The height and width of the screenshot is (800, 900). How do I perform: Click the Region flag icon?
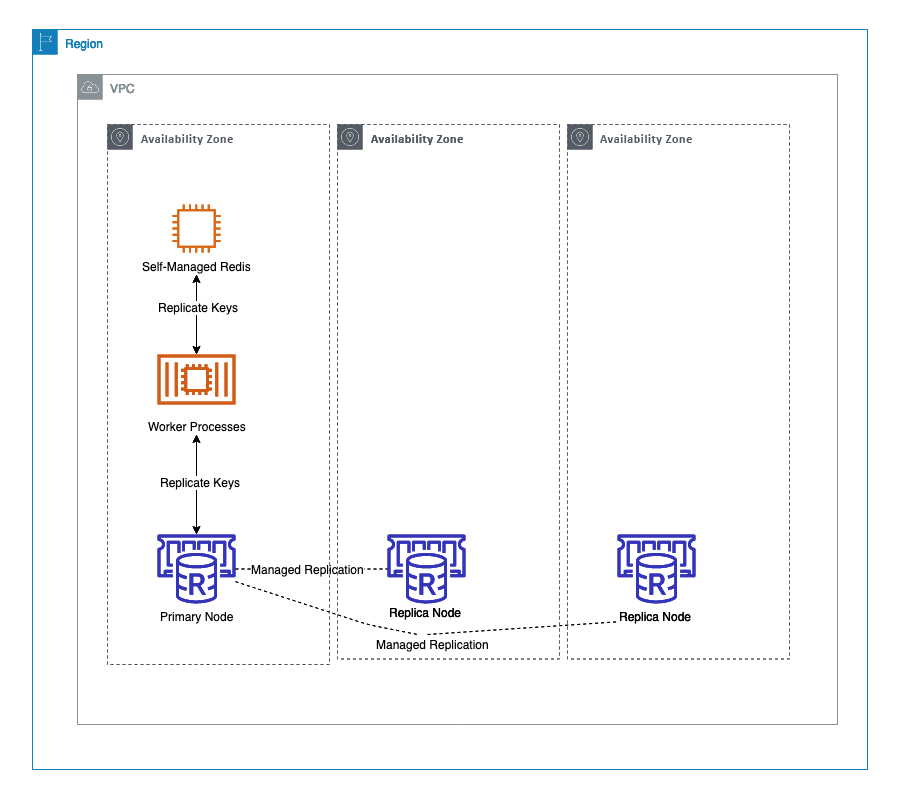(45, 42)
